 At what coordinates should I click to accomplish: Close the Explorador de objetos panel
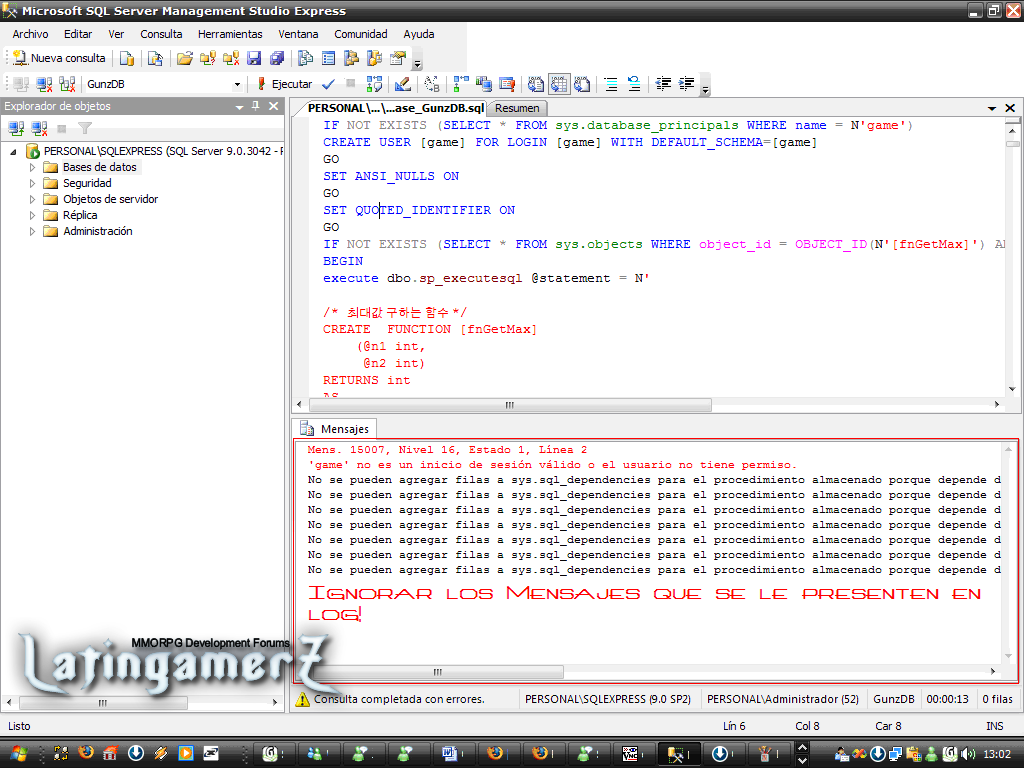click(x=274, y=106)
